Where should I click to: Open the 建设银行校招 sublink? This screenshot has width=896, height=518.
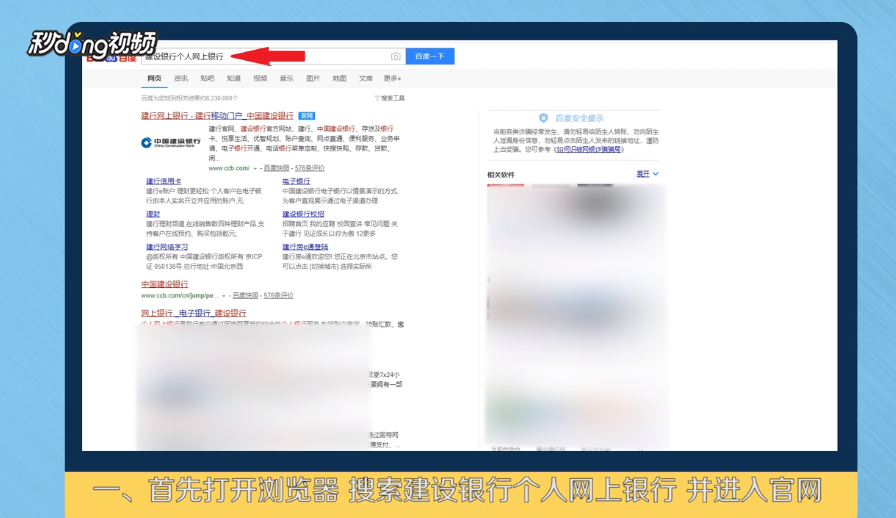[x=303, y=214]
